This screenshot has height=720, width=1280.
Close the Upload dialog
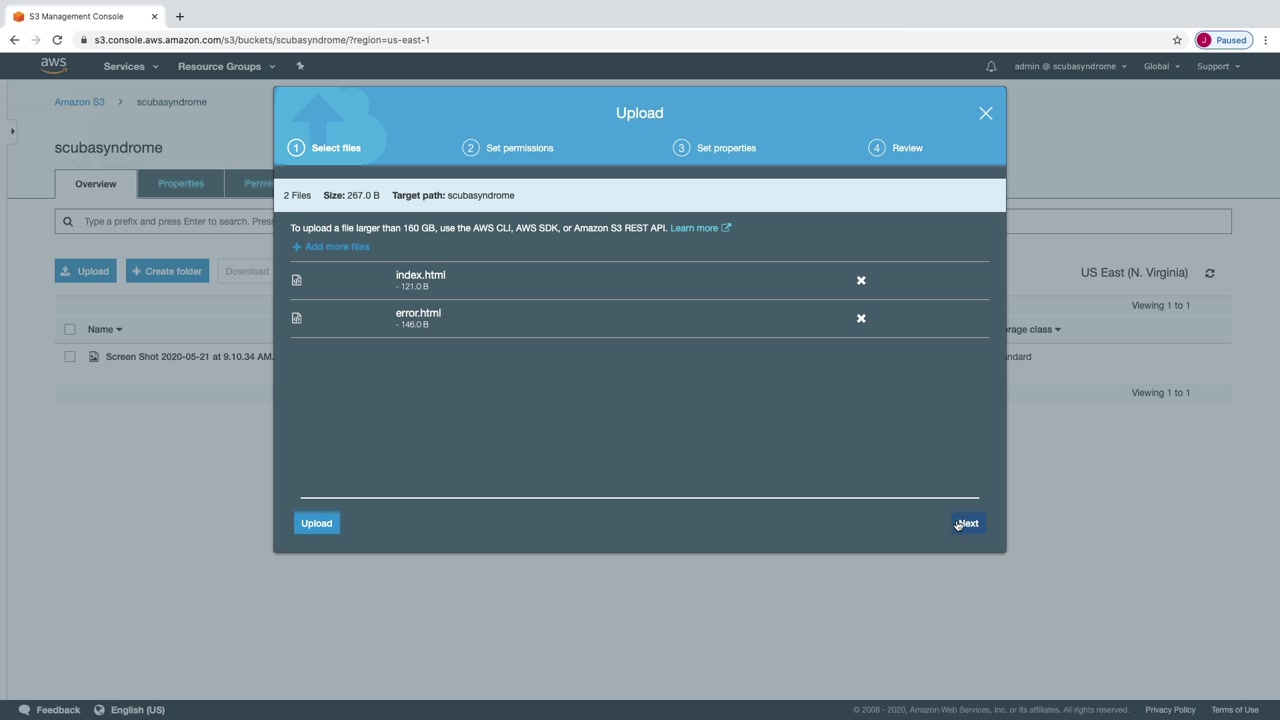[x=986, y=113]
